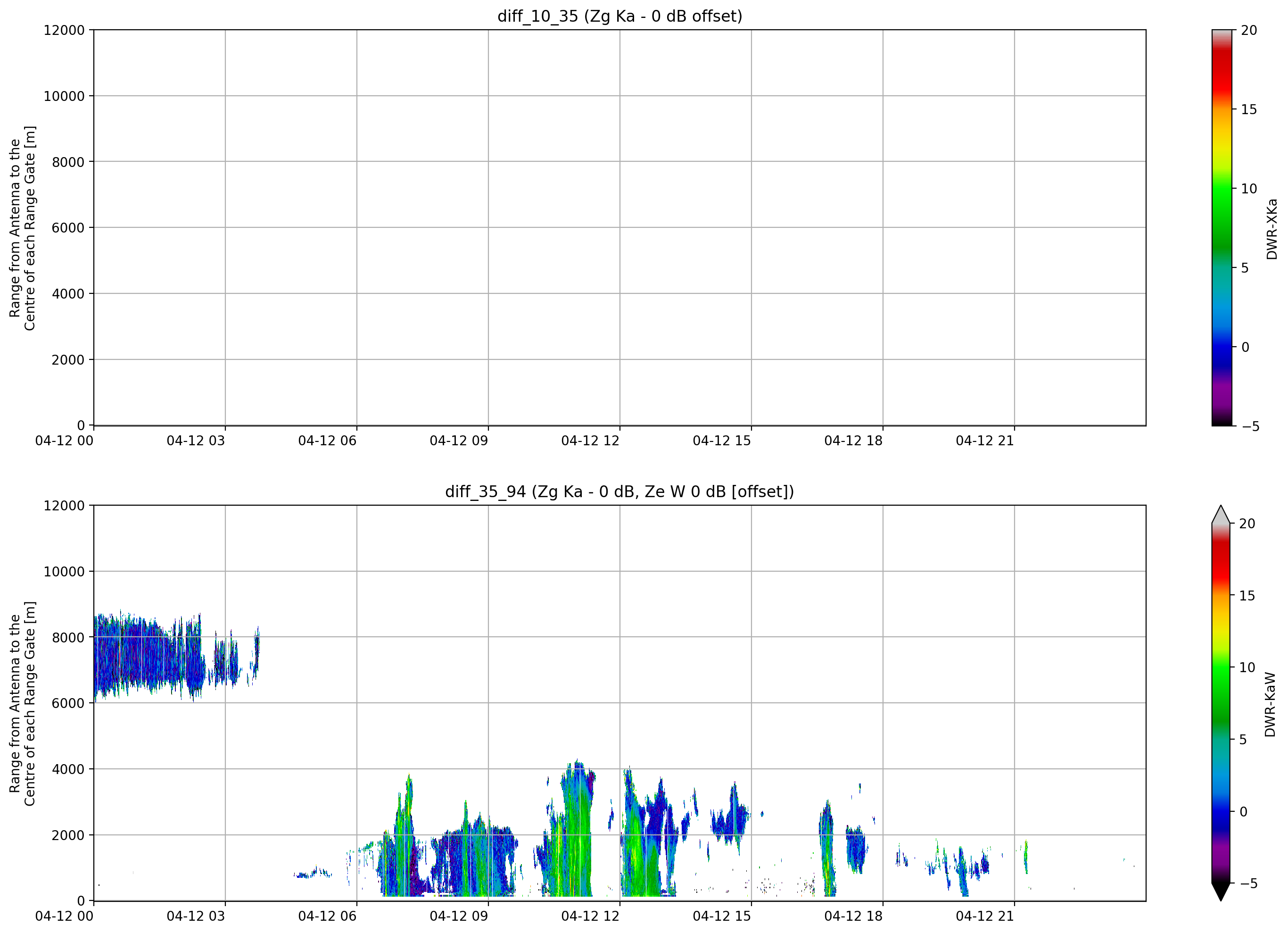1288x933 pixels.
Task: Click the bottom plot's y-axis range label
Action: [x=23, y=703]
